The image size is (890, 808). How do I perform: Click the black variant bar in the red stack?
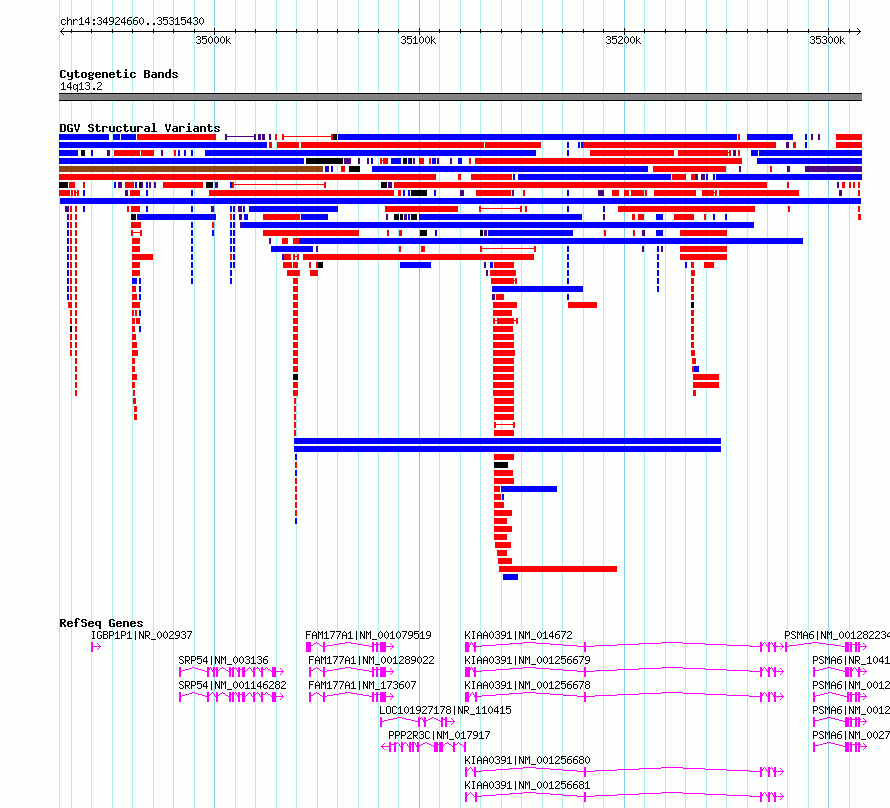point(501,465)
